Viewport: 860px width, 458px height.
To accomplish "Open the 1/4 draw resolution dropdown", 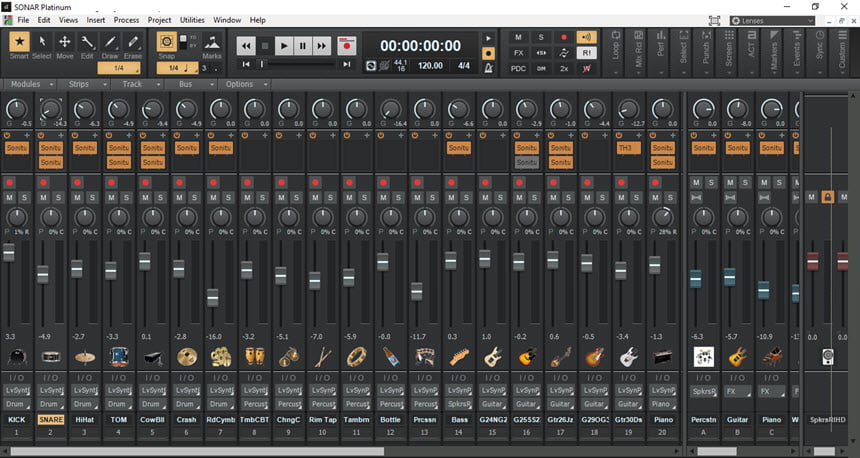I will pos(119,68).
